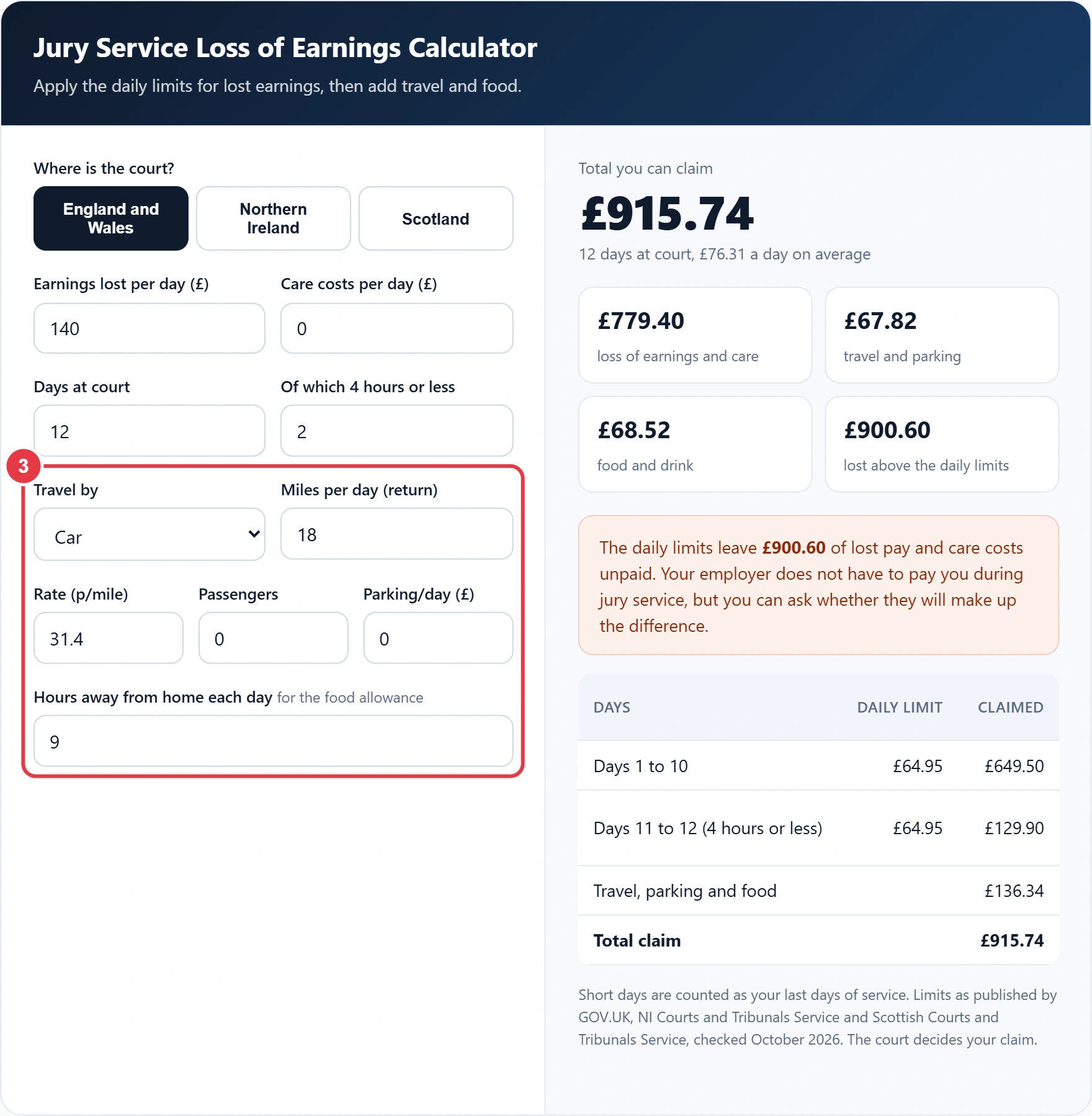Click the Passengers input box
This screenshot has width=1092, height=1116.
274,639
